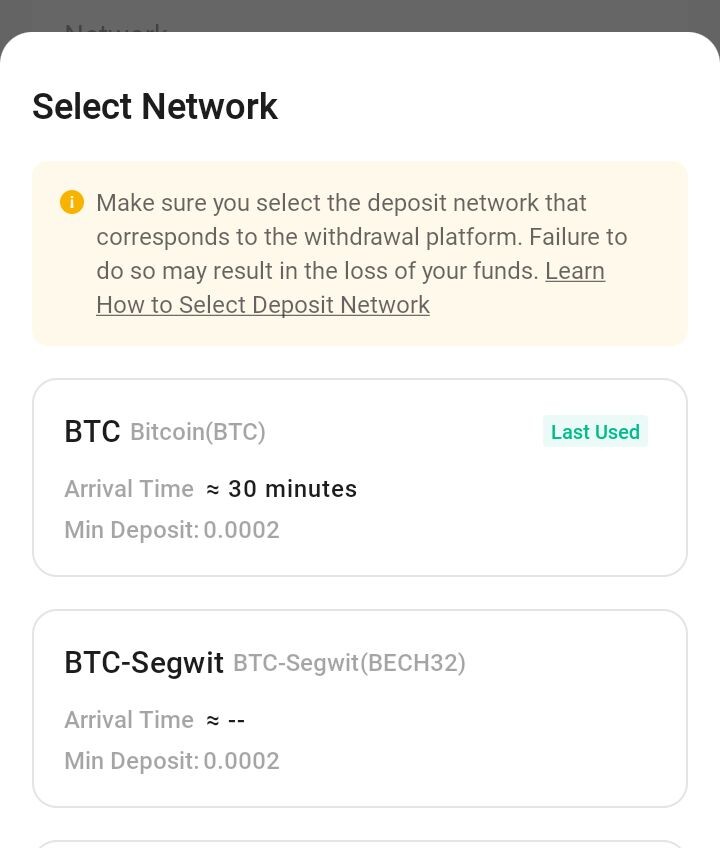Tap Min Deposit 0.0002 on BTC card
The image size is (720, 857).
click(172, 530)
